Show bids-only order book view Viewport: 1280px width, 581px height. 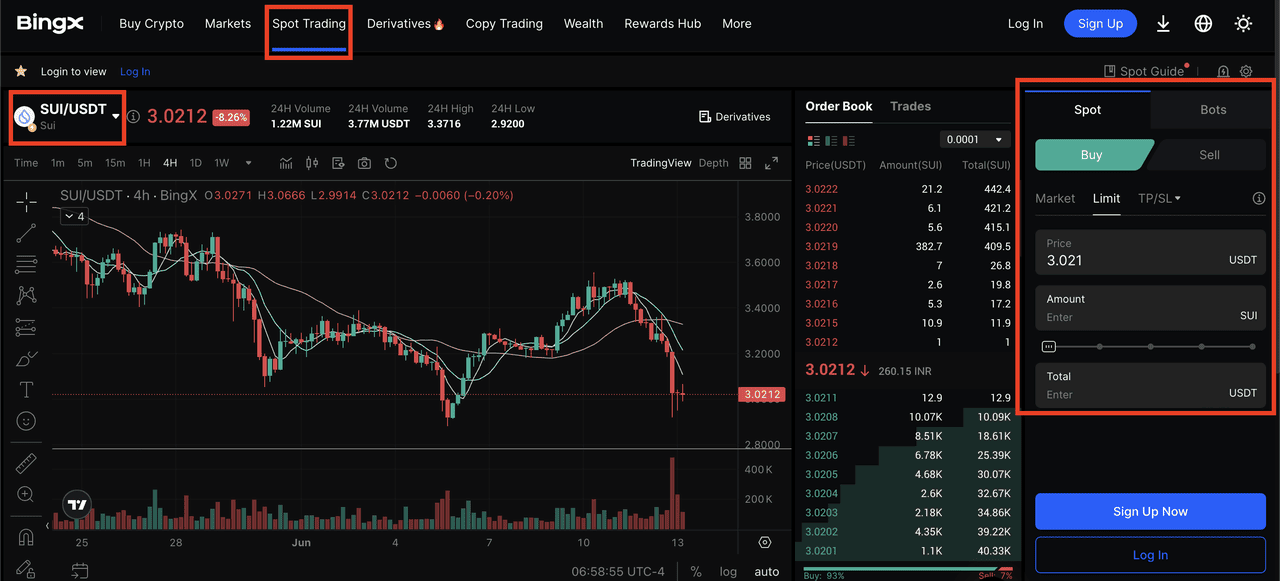click(x=832, y=140)
